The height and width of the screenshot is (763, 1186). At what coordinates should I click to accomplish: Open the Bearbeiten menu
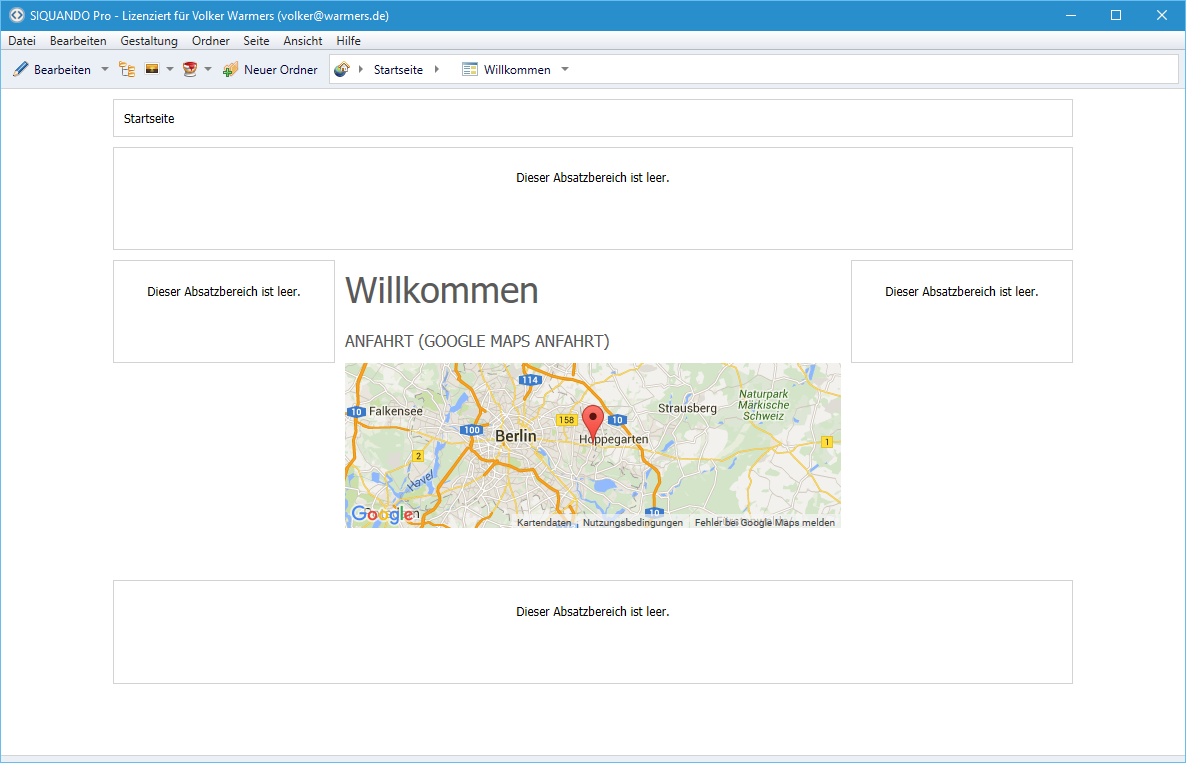tap(78, 41)
